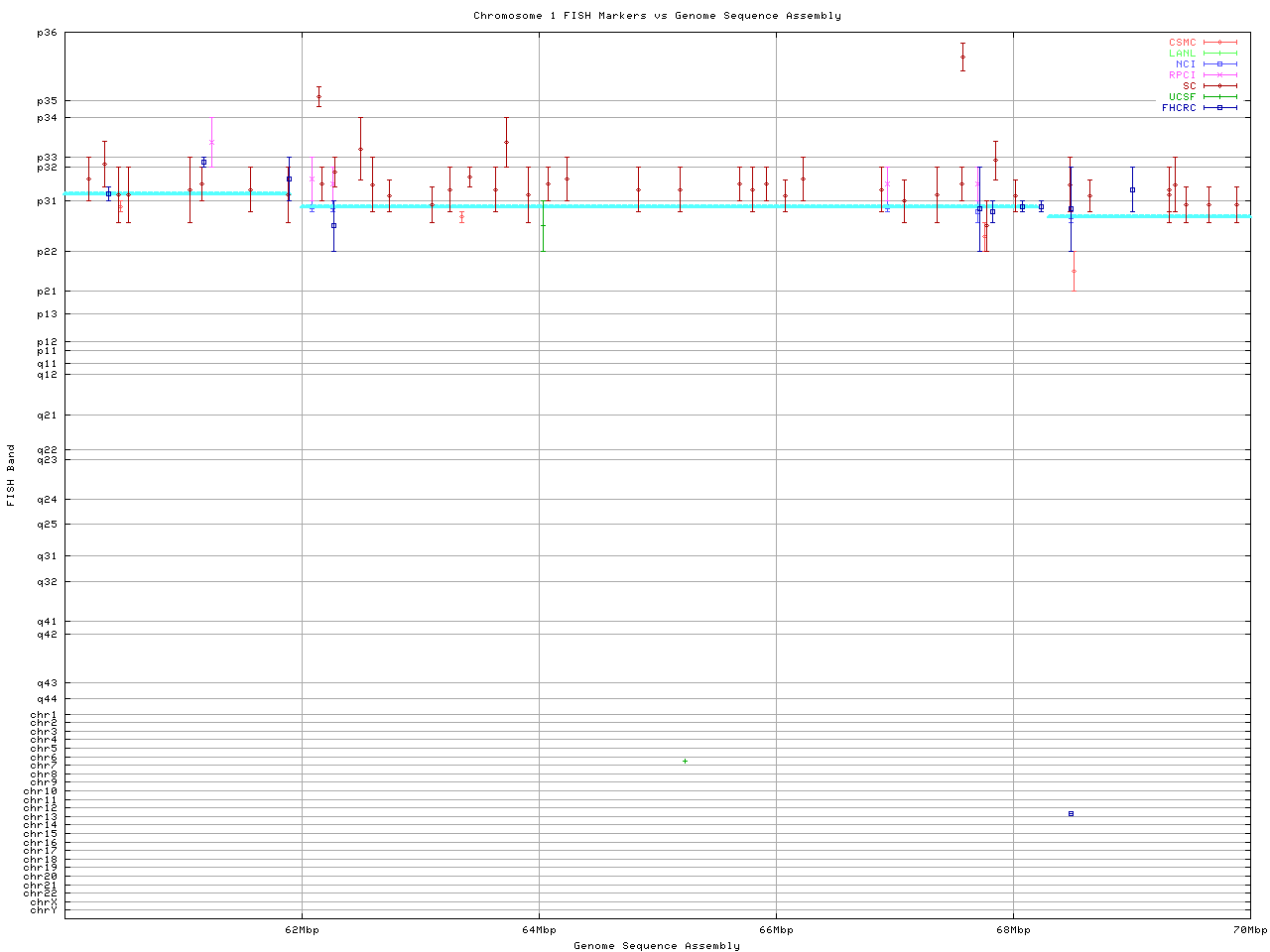1270x952 pixels.
Task: Click the cyan band between 64Mbp and 66Mbp
Action: coord(657,205)
